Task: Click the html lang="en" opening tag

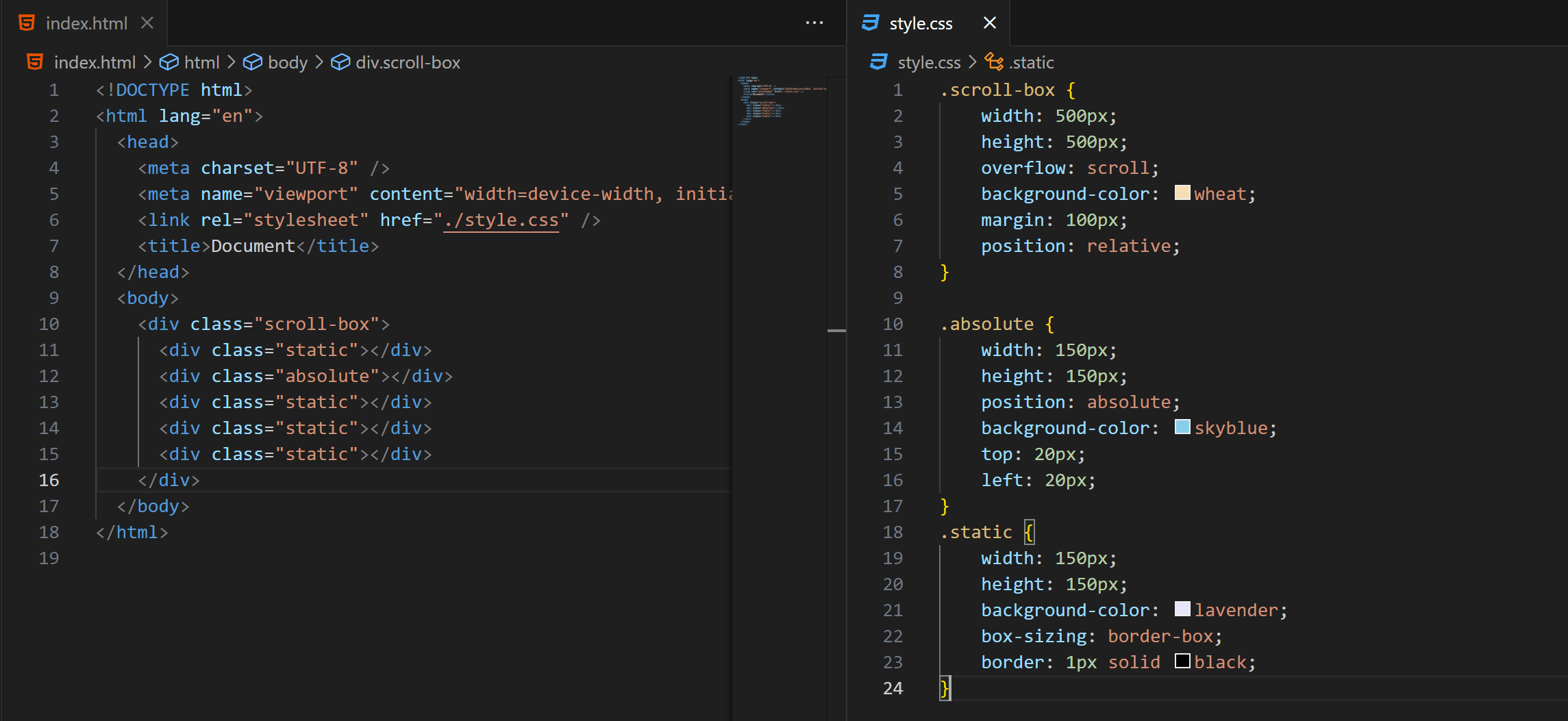Action: tap(179, 116)
